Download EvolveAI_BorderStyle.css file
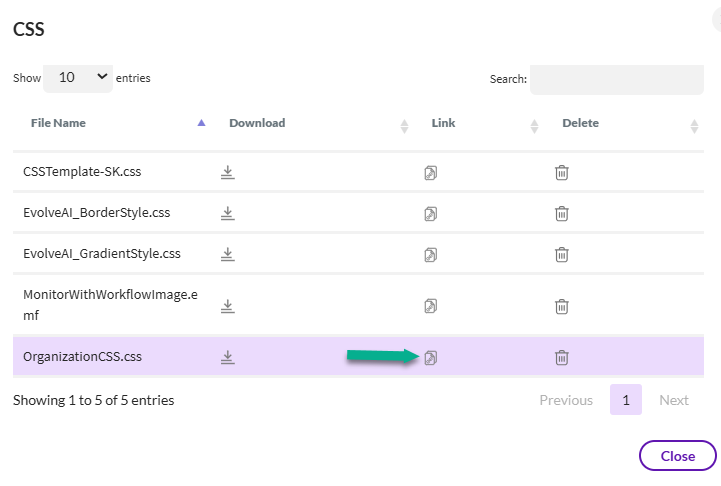The height and width of the screenshot is (486, 721). tap(228, 213)
